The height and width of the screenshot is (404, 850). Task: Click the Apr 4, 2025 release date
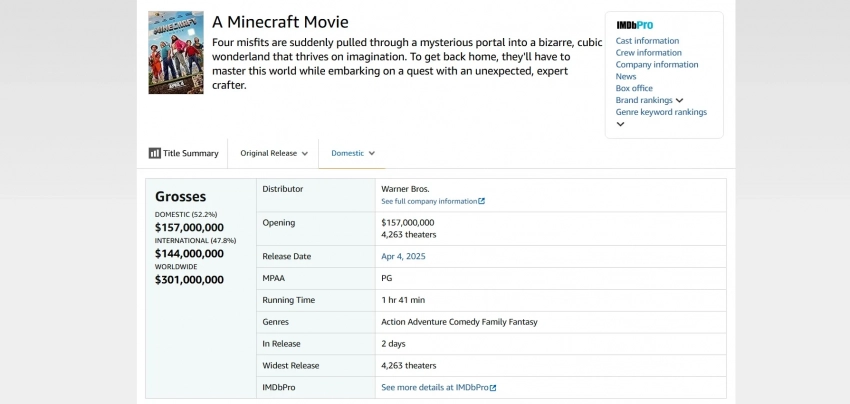[x=404, y=257]
